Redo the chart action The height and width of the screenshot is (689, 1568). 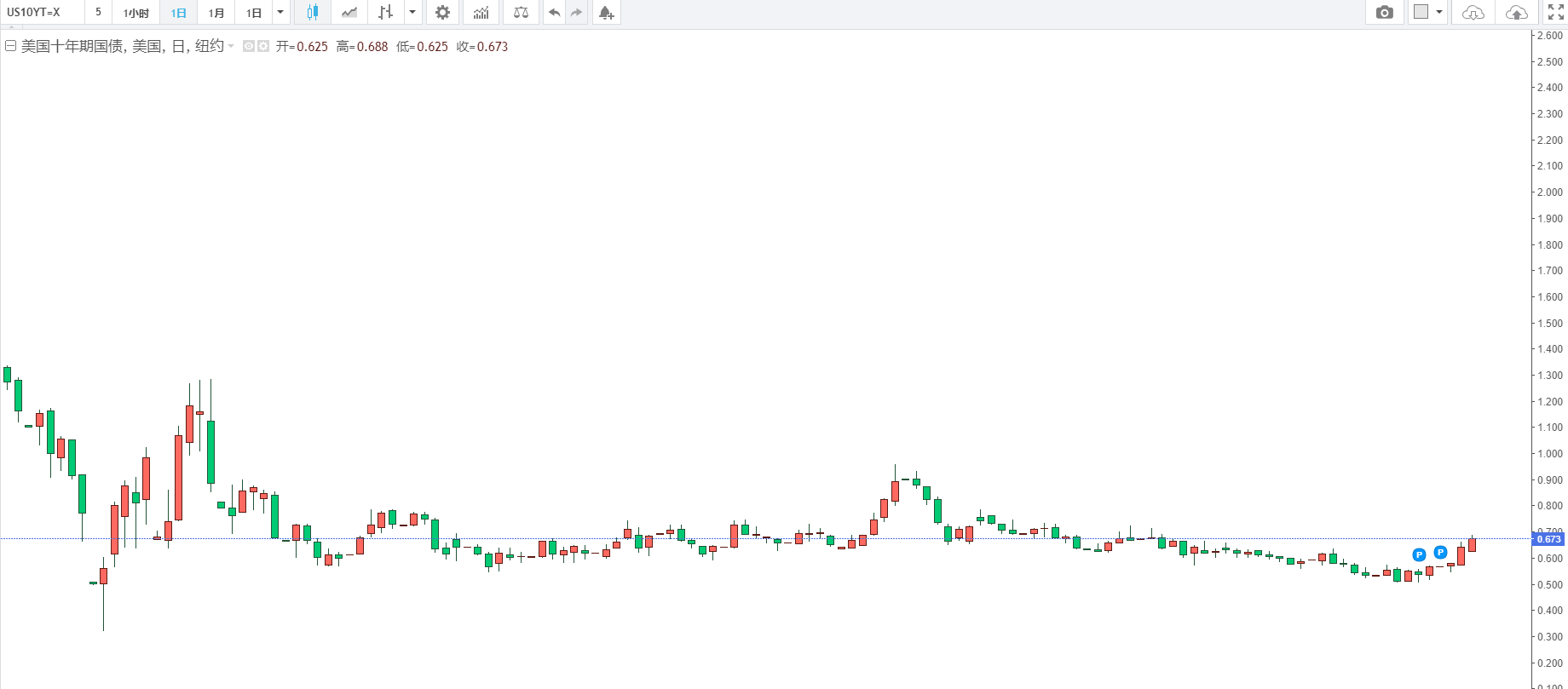[577, 13]
